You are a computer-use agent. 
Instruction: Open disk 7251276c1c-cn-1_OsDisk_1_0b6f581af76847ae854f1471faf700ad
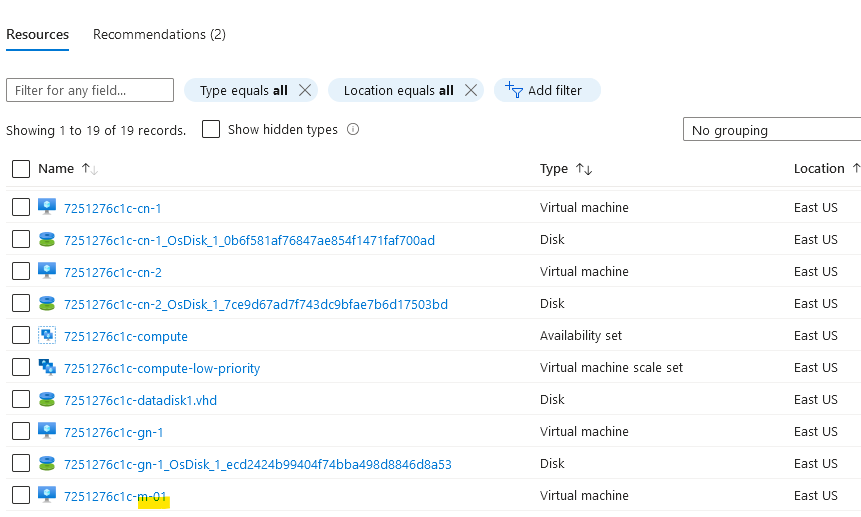[x=249, y=240]
